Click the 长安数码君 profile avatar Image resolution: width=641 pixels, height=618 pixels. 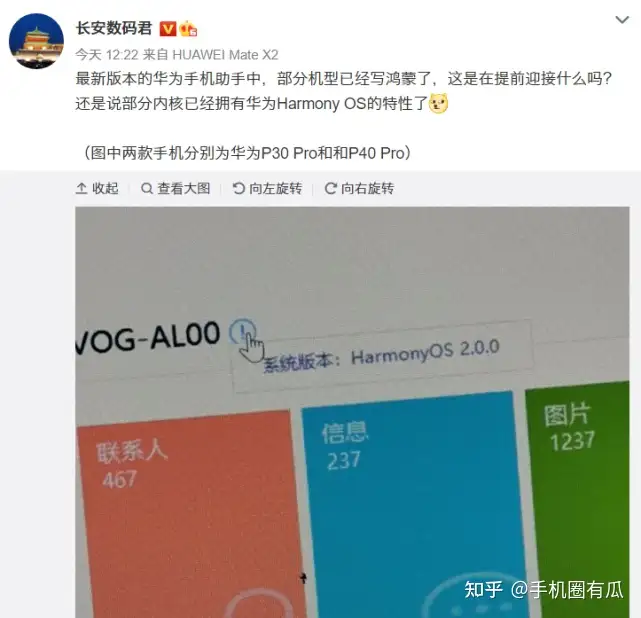(36, 41)
